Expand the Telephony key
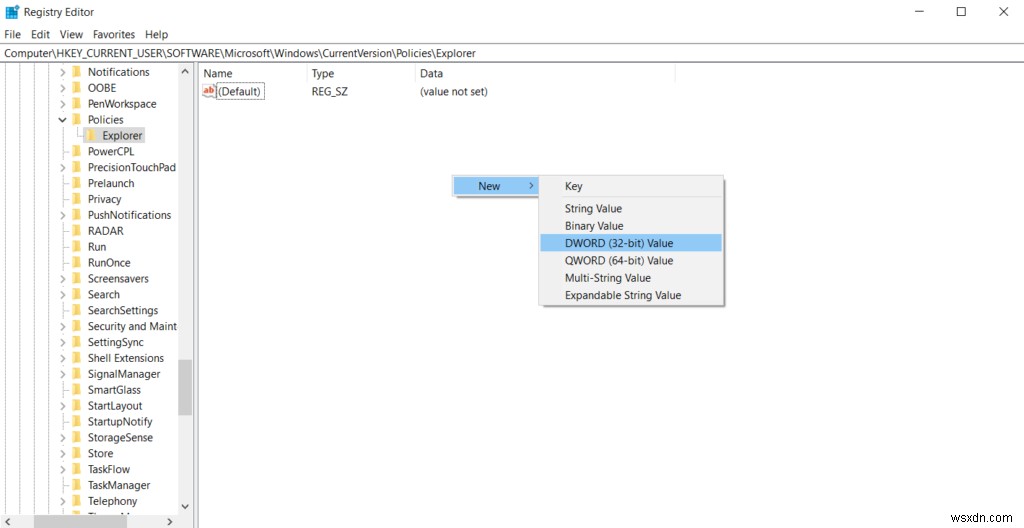 coord(63,501)
